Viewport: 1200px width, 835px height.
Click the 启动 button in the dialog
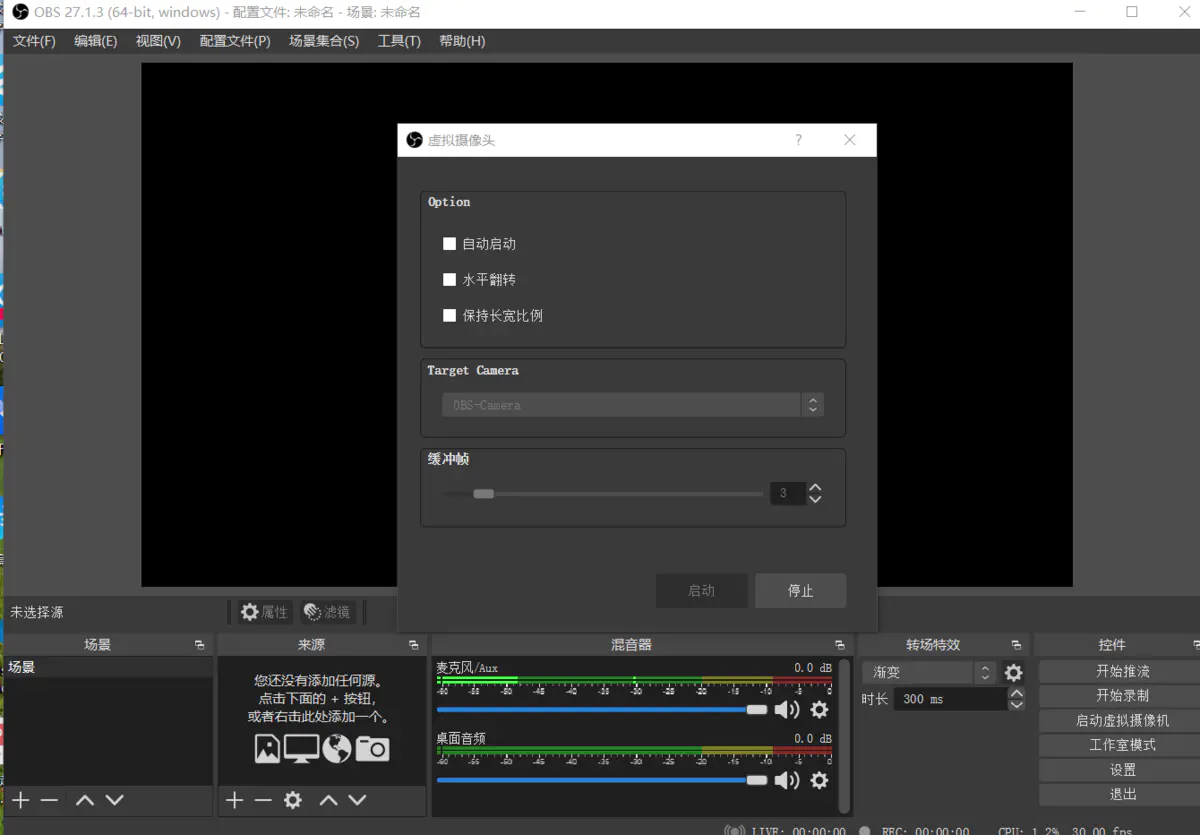[701, 590]
